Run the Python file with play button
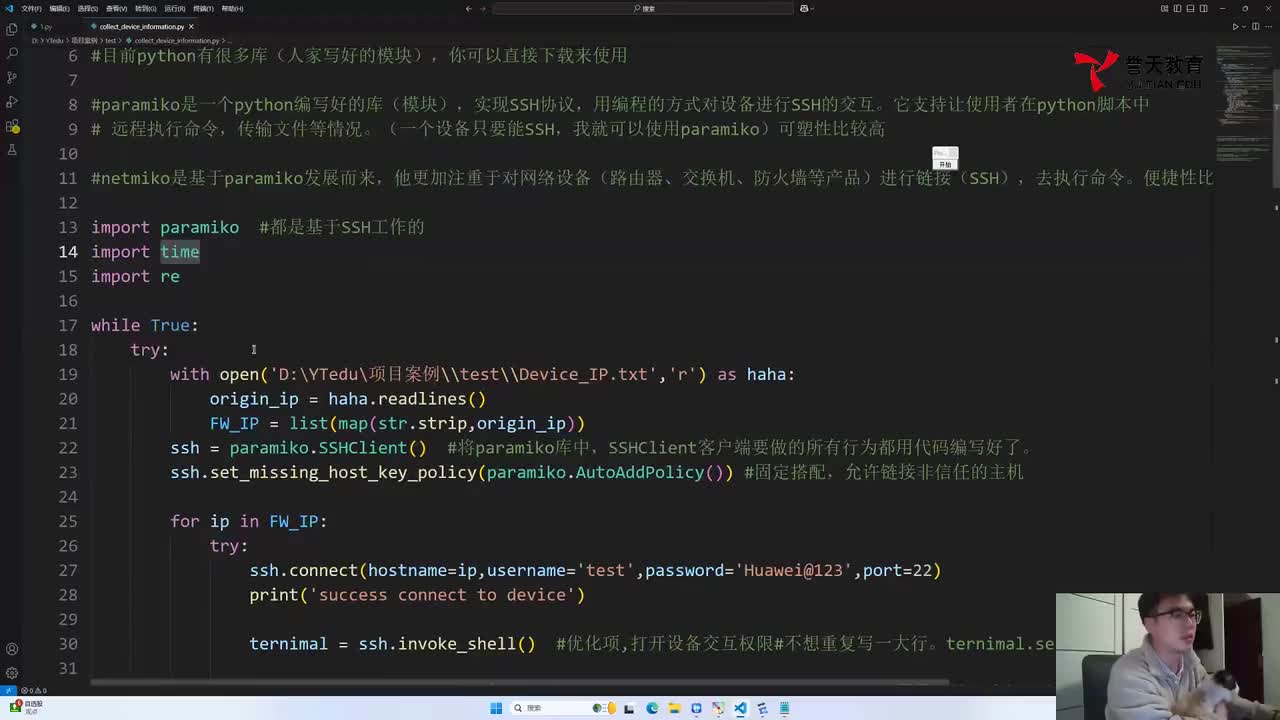The image size is (1280, 720). click(1236, 27)
